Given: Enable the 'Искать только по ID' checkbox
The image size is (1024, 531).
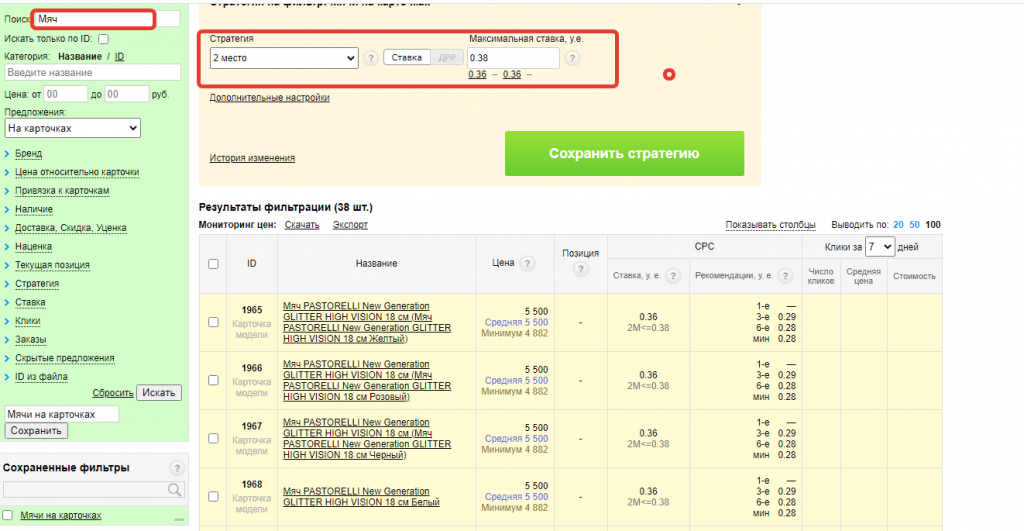Looking at the screenshot, I should point(104,38).
